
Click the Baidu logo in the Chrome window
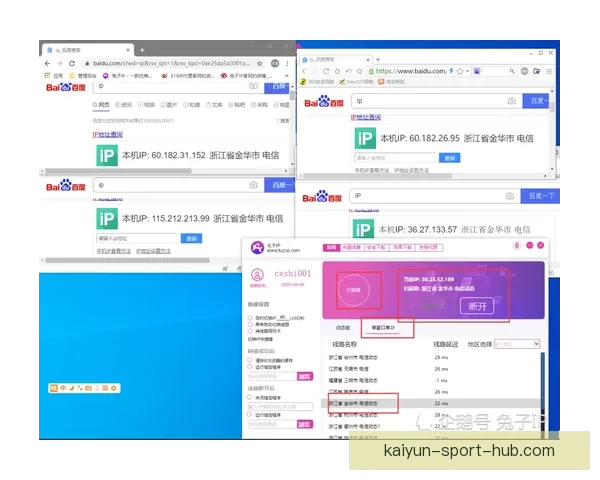66,87
